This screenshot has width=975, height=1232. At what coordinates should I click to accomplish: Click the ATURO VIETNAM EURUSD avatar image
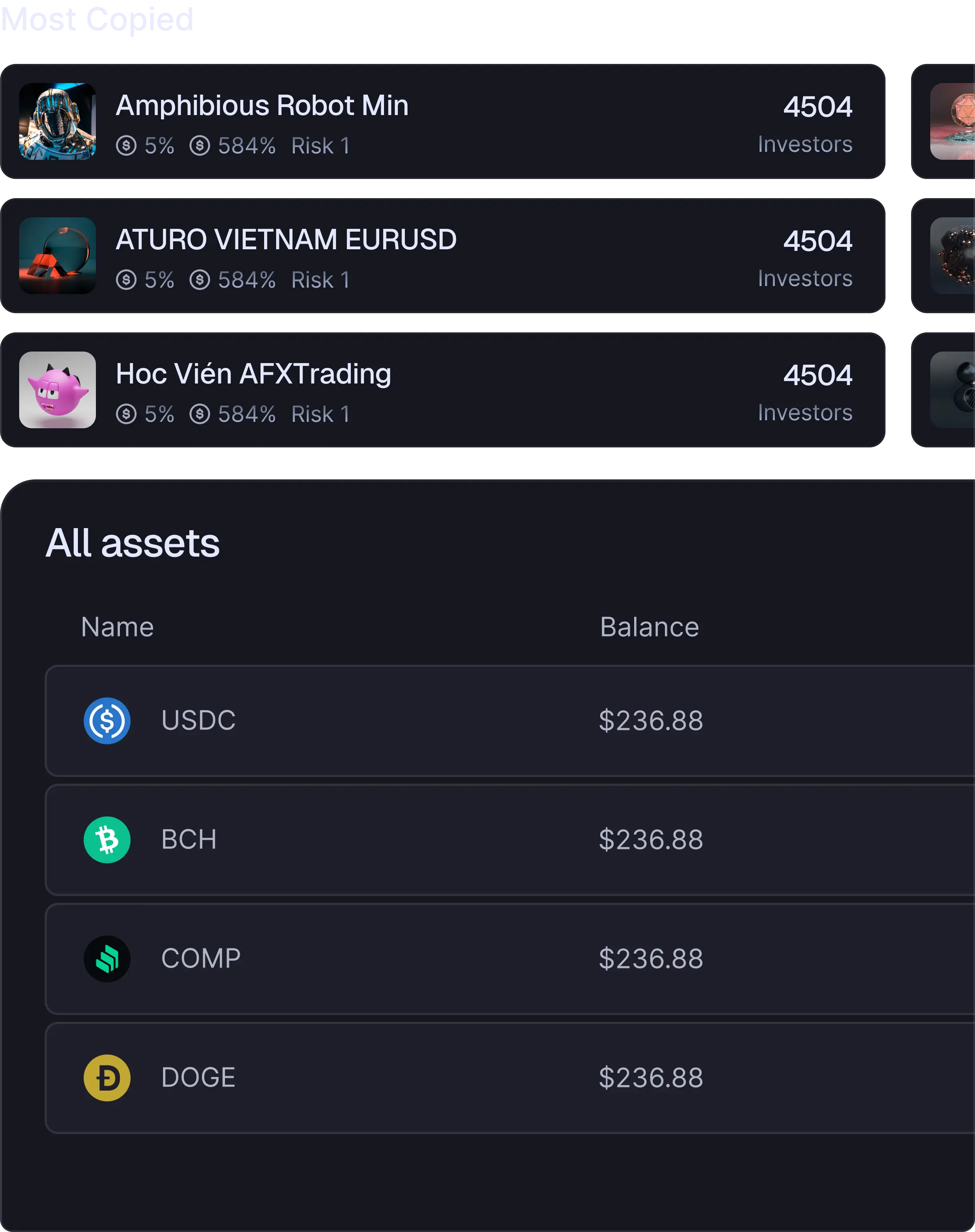point(58,256)
